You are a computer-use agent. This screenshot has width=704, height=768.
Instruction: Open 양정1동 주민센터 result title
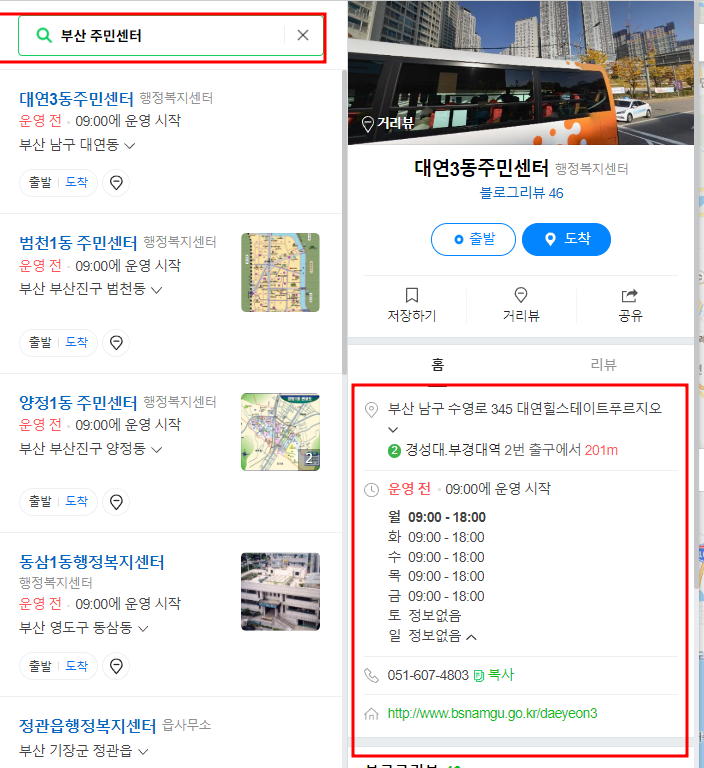point(78,403)
